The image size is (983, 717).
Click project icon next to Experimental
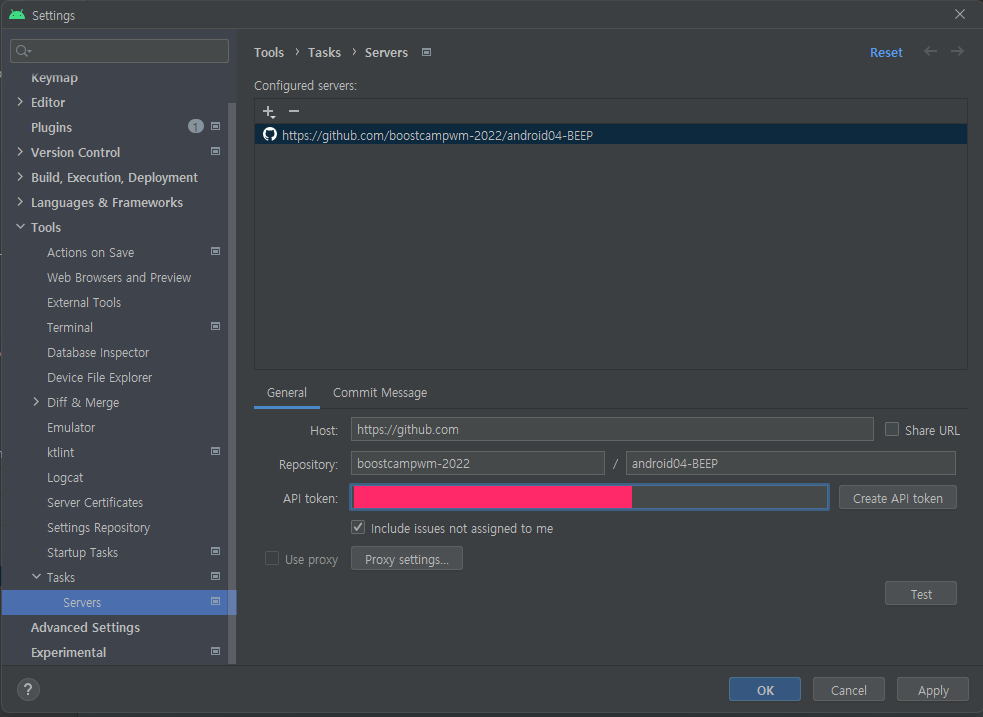pos(216,651)
